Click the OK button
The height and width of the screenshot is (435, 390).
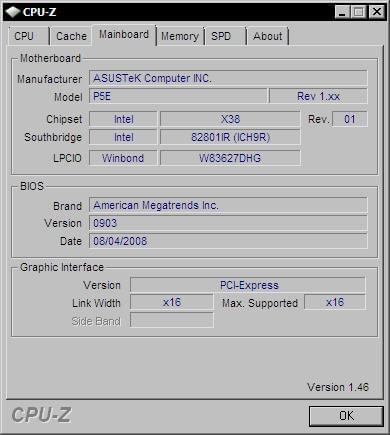click(346, 416)
